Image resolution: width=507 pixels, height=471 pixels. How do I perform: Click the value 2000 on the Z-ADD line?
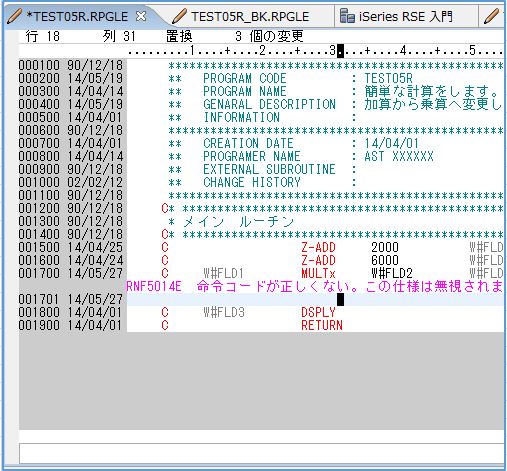tap(385, 247)
